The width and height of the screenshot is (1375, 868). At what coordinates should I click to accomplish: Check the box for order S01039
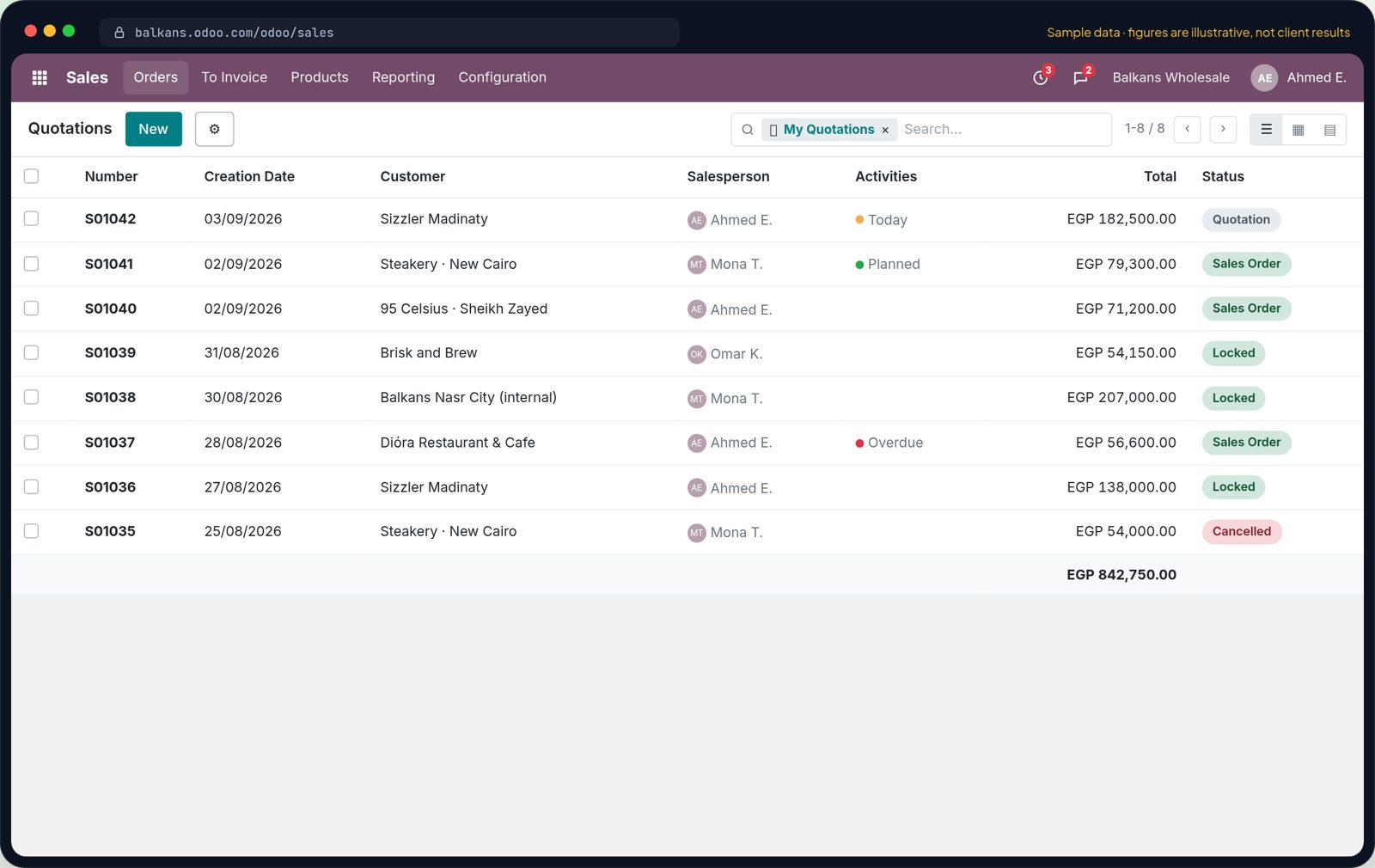click(x=31, y=352)
